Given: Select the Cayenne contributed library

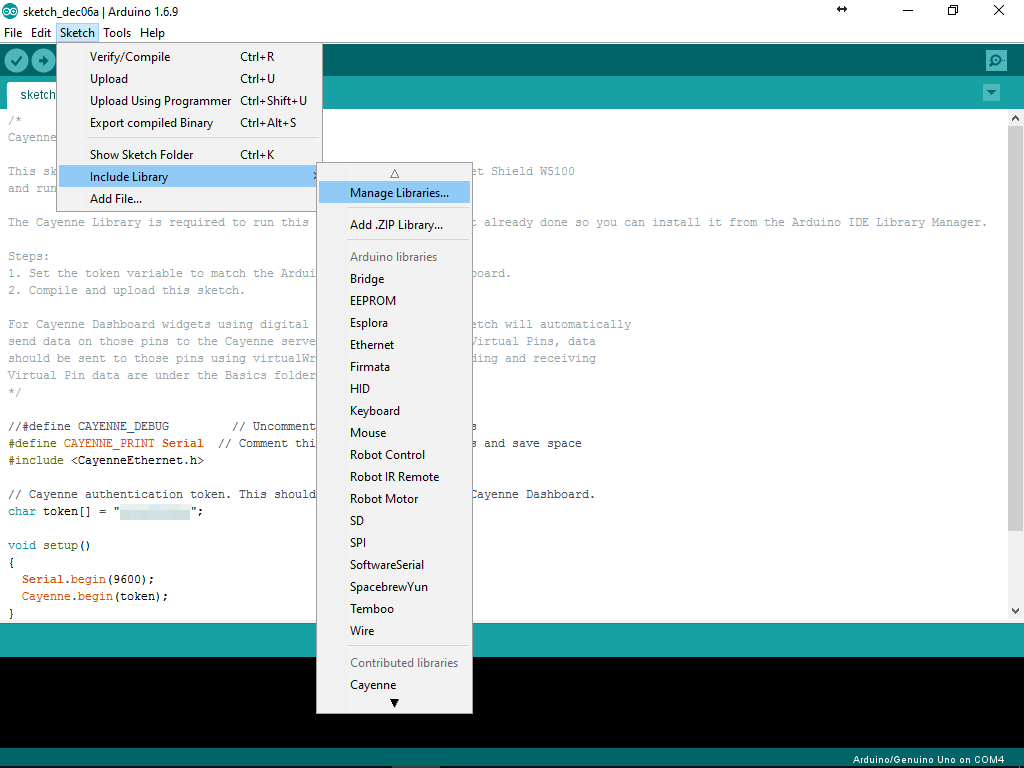Looking at the screenshot, I should pyautogui.click(x=373, y=684).
